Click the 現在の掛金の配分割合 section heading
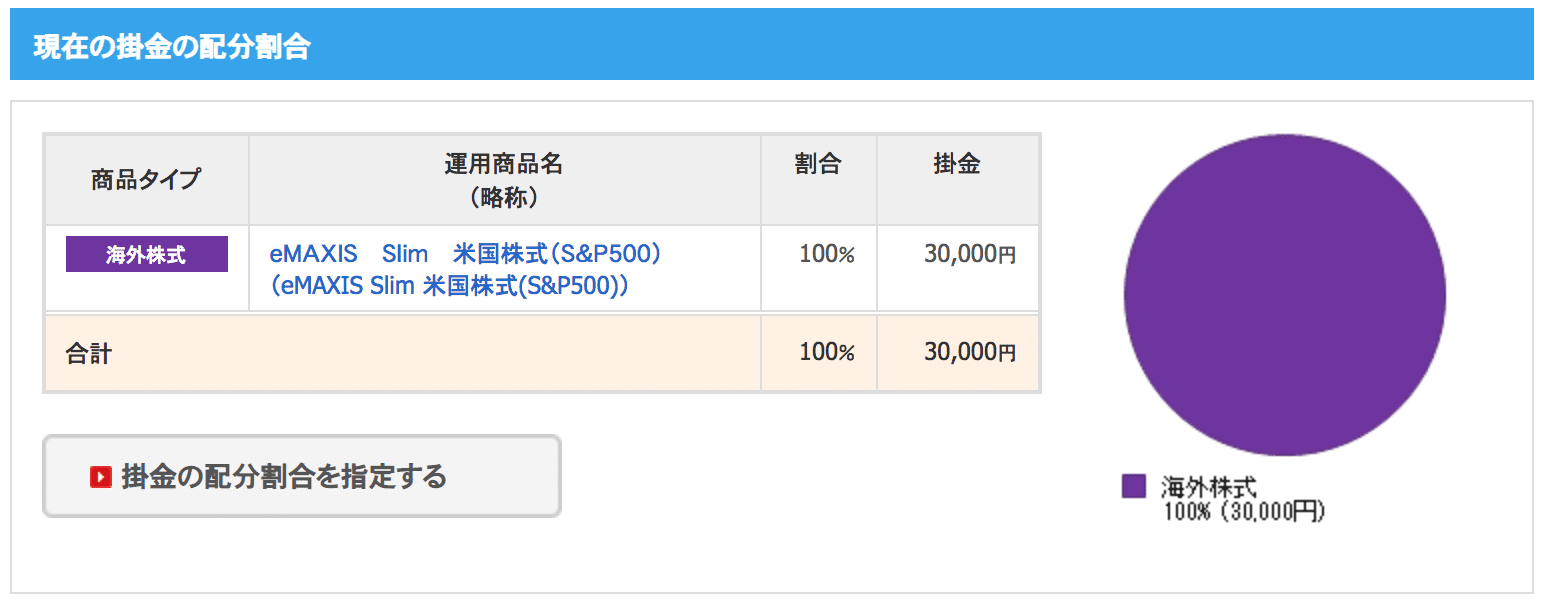The height and width of the screenshot is (604, 1544). [x=171, y=47]
